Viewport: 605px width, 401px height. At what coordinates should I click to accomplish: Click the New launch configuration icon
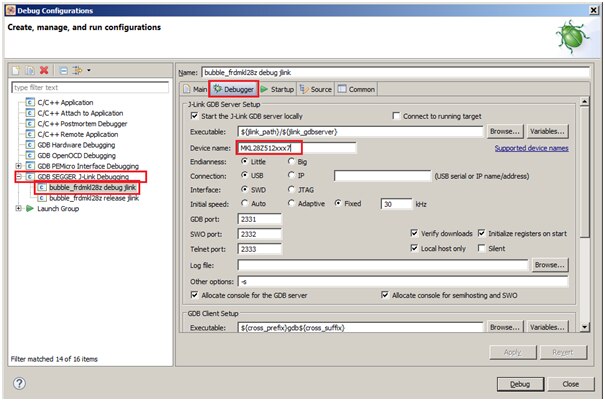pyautogui.click(x=17, y=70)
